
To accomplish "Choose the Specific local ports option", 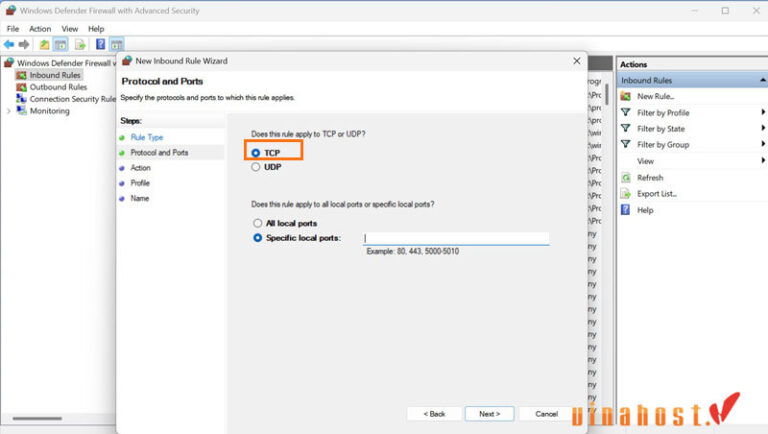I will 258,238.
